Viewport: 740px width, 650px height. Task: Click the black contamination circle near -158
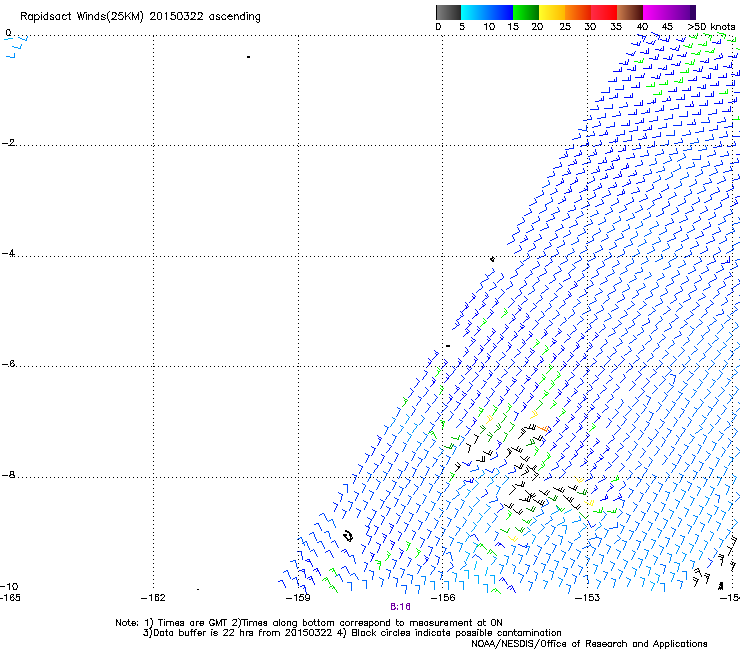pos(348,536)
